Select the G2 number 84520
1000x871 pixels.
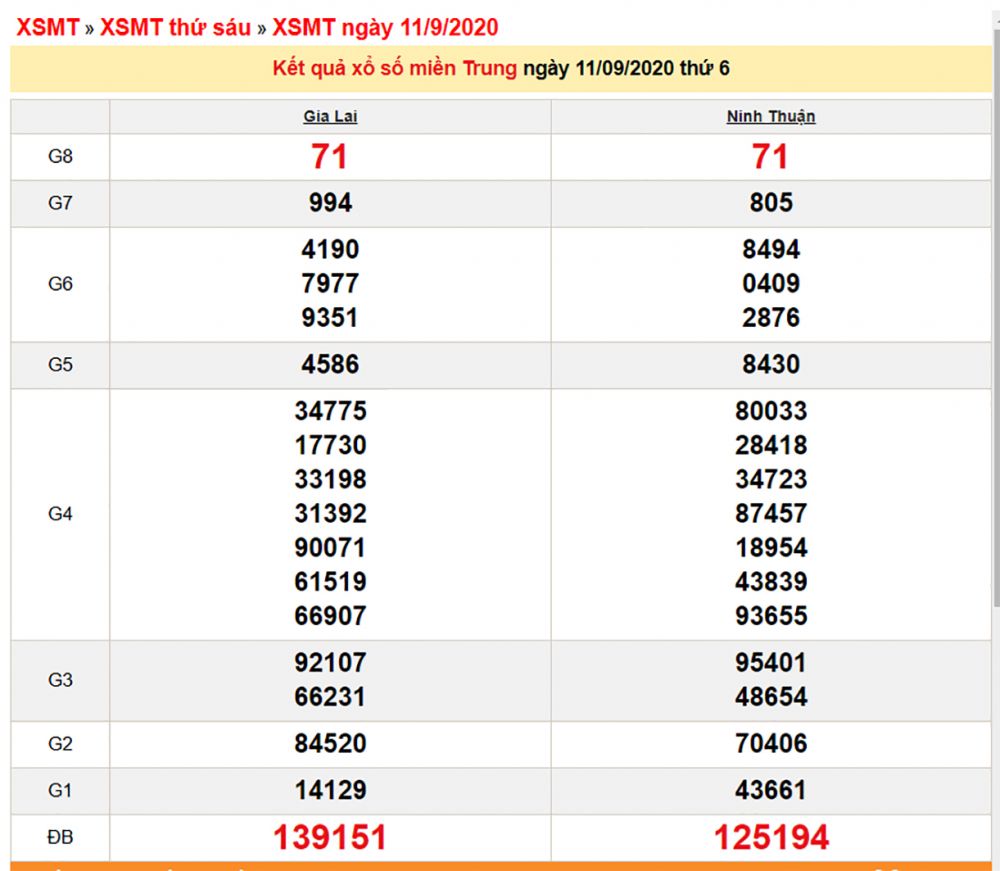coord(330,744)
